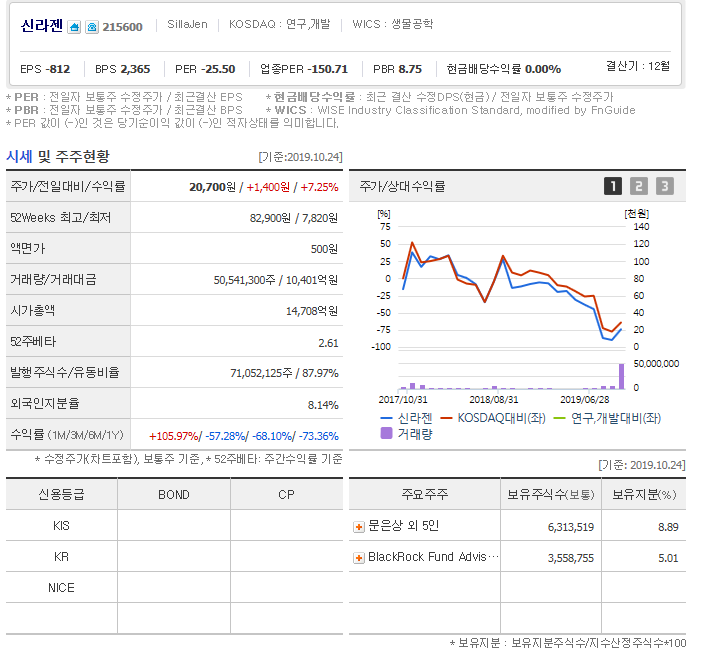The height and width of the screenshot is (661, 701).
Task: Click the 82,900원 / 7,820원 value
Action: point(294,218)
